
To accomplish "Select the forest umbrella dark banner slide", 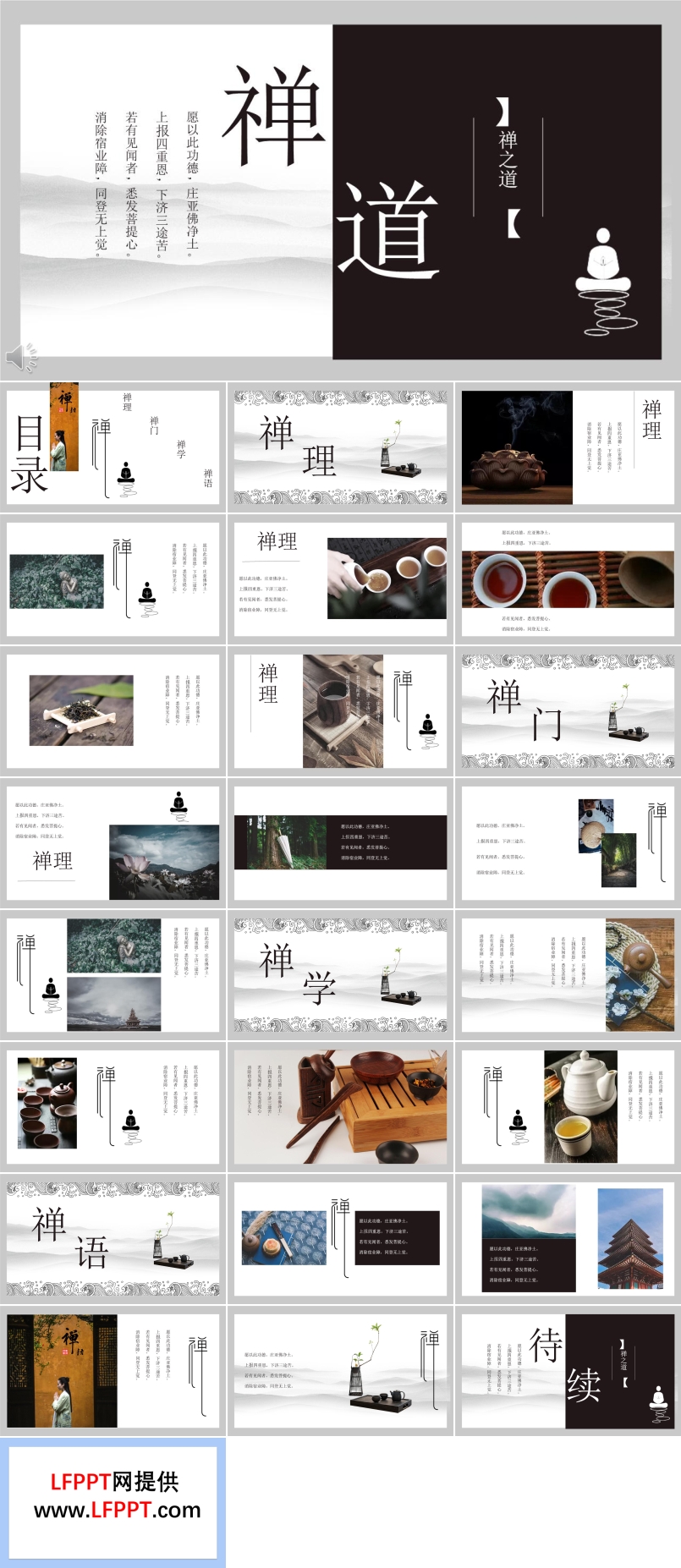I will [340, 843].
